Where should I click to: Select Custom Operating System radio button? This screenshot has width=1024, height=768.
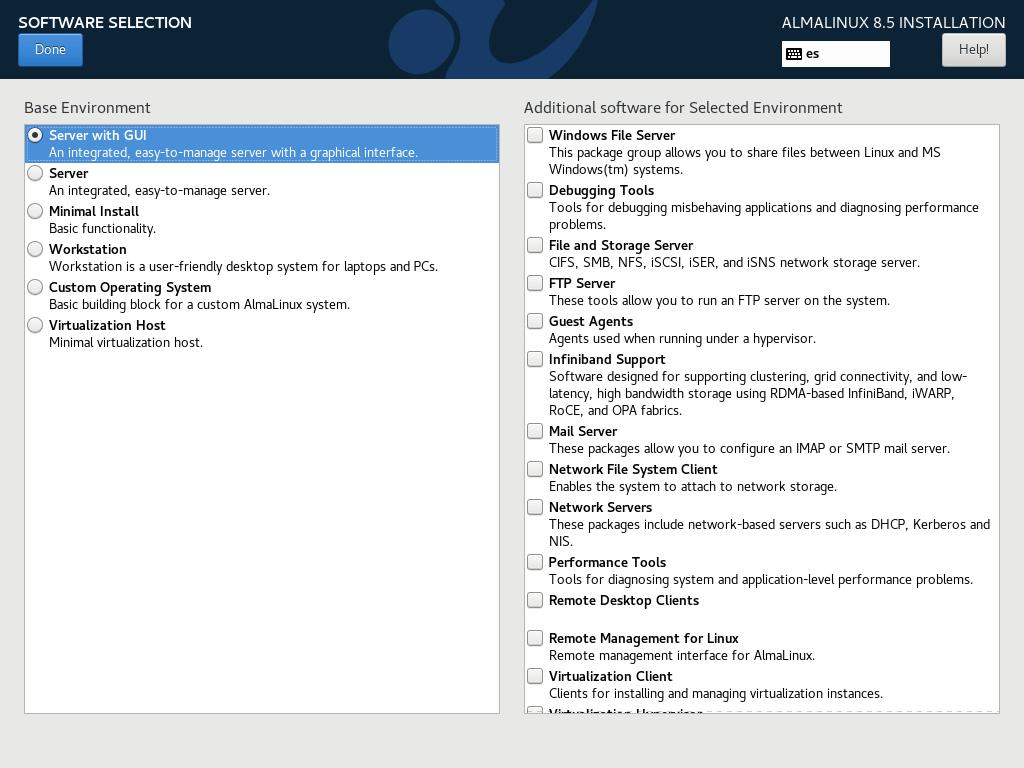35,287
